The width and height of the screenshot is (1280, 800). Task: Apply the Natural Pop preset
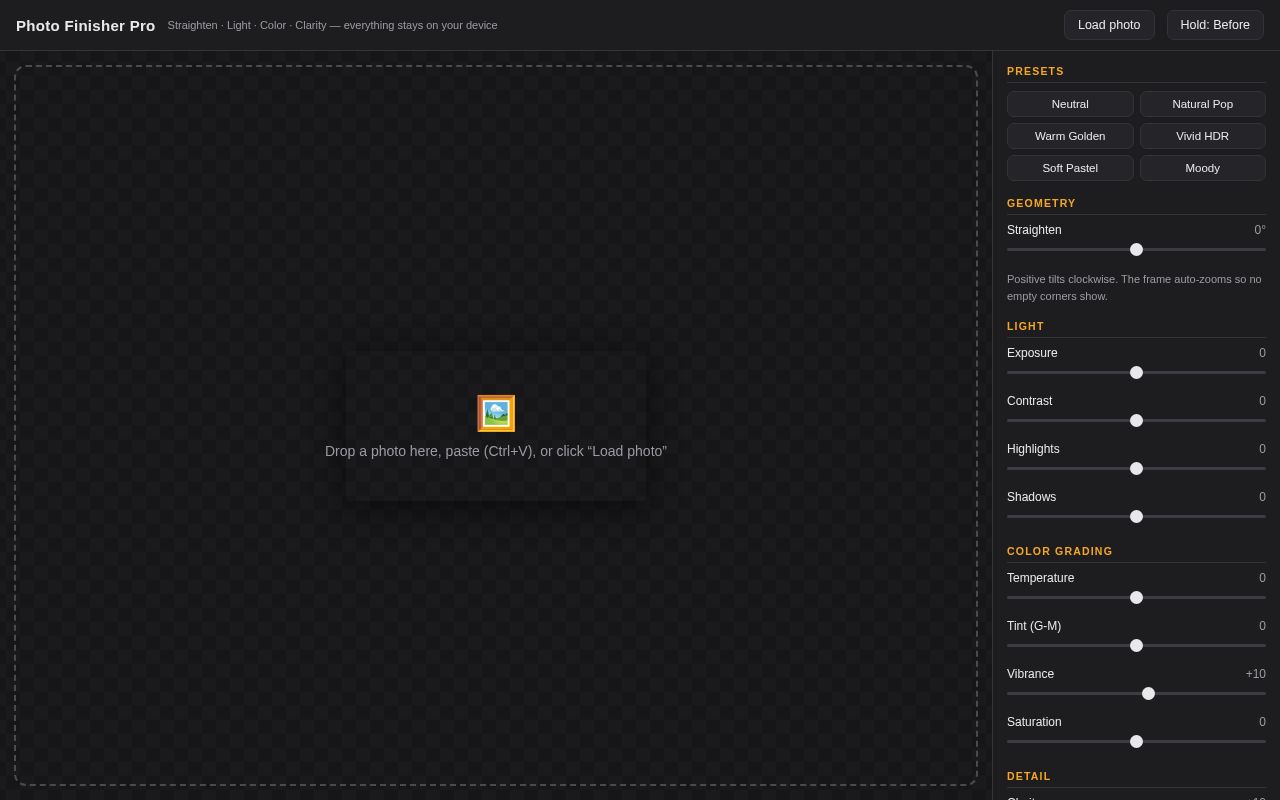[1203, 104]
